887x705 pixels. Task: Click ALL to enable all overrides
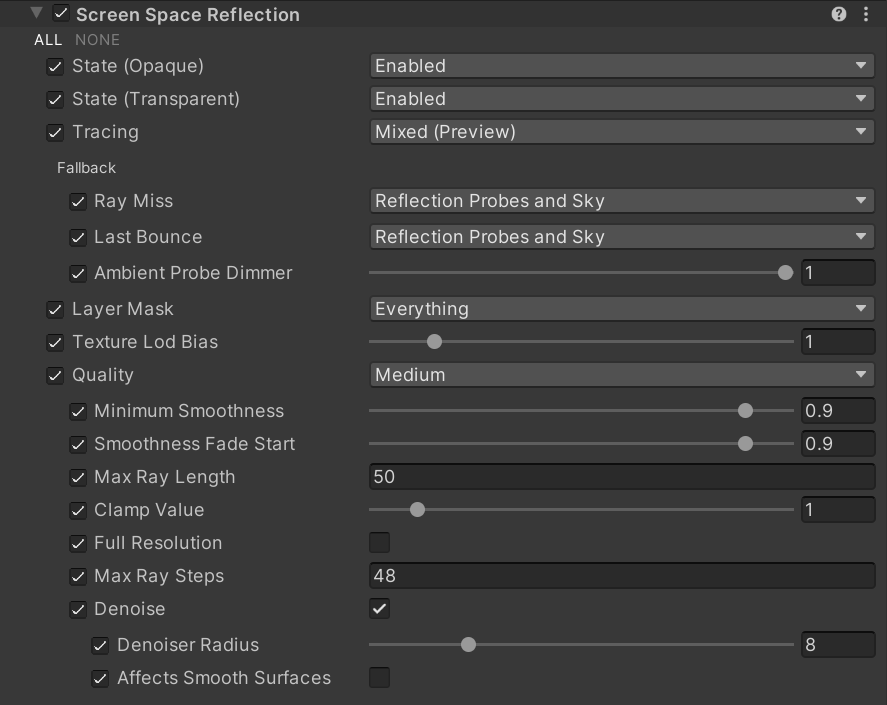48,40
